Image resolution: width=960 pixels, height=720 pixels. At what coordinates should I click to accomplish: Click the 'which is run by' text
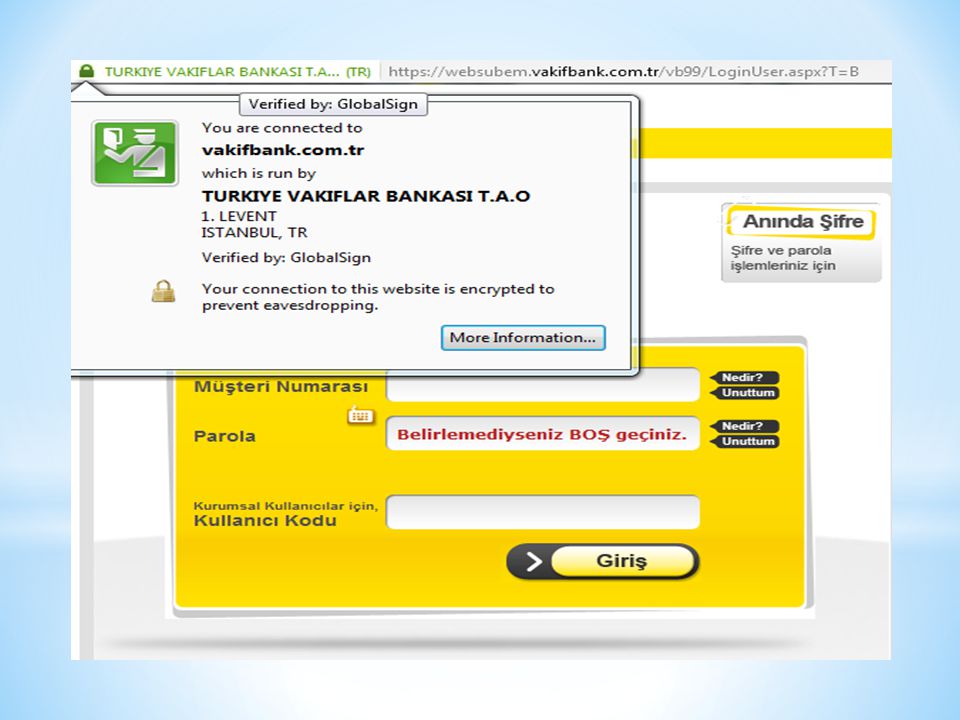[259, 173]
